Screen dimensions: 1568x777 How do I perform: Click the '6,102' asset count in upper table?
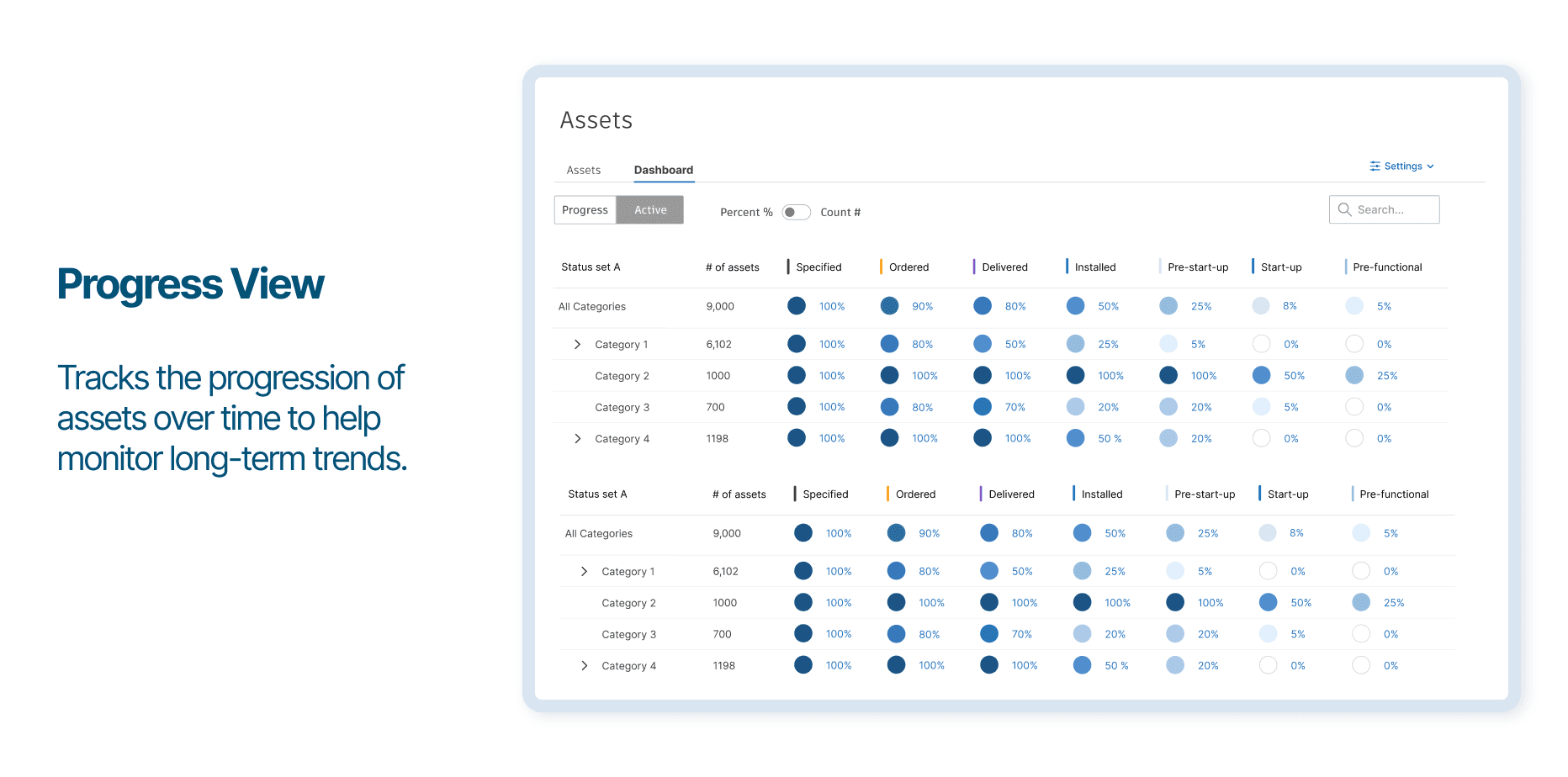(x=719, y=345)
